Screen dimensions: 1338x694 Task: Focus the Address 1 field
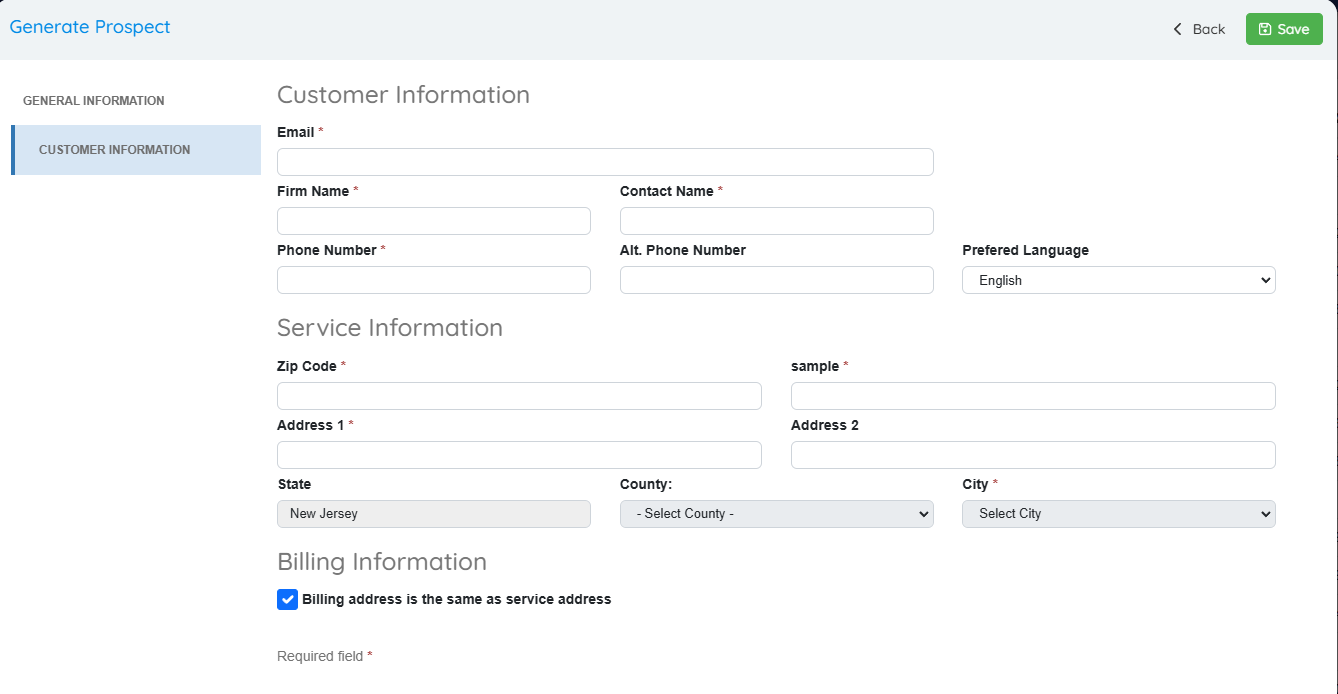(x=519, y=455)
